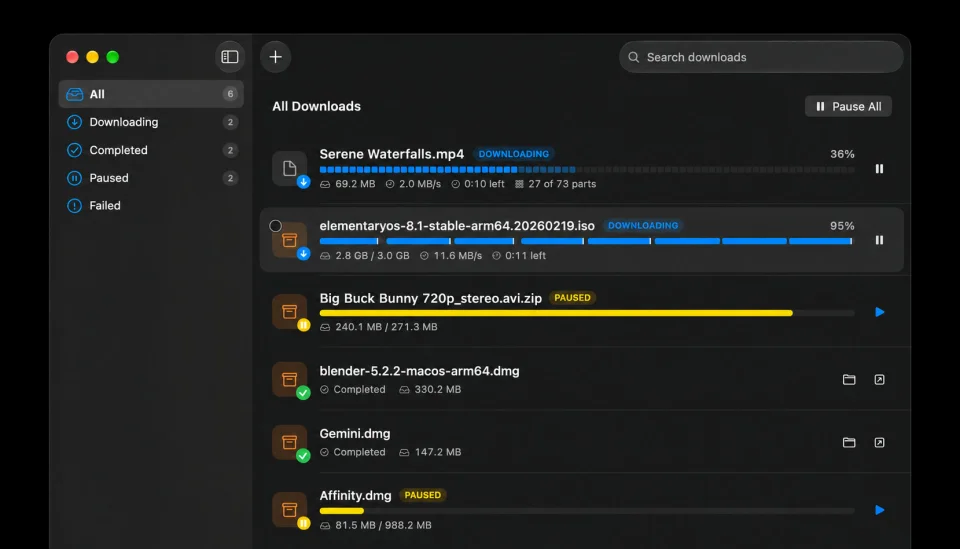The image size is (960, 549).
Task: Click the 2.0 MB/s speed label
Action: tap(420, 184)
